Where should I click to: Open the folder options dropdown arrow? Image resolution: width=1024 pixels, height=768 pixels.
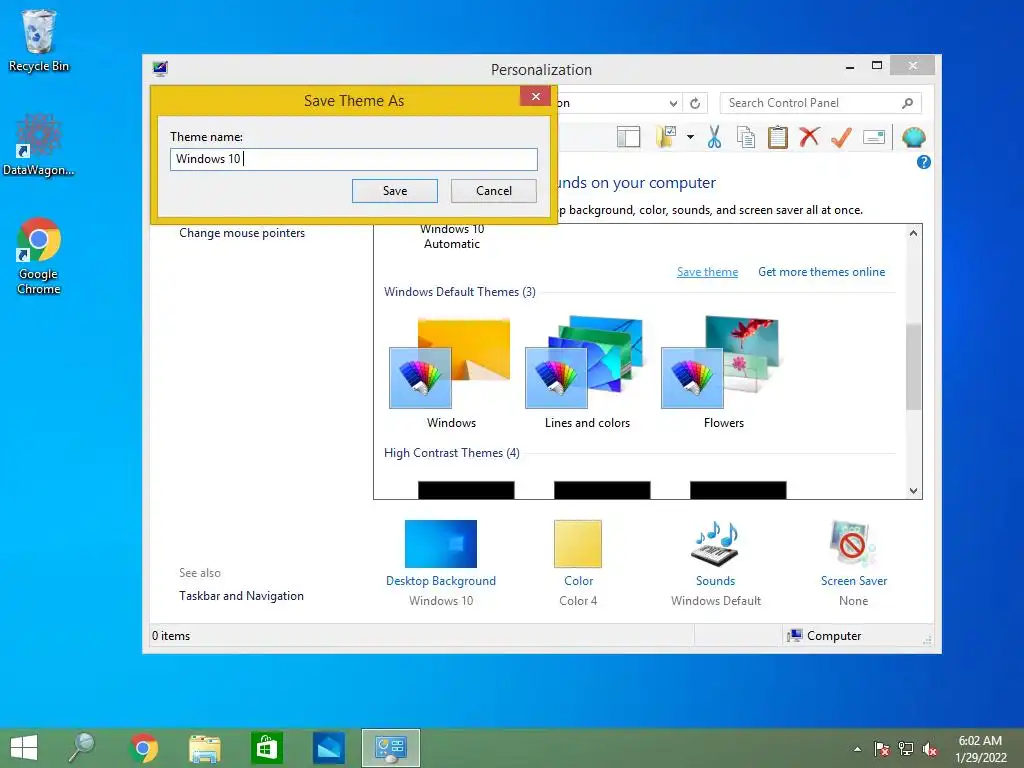pyautogui.click(x=690, y=137)
